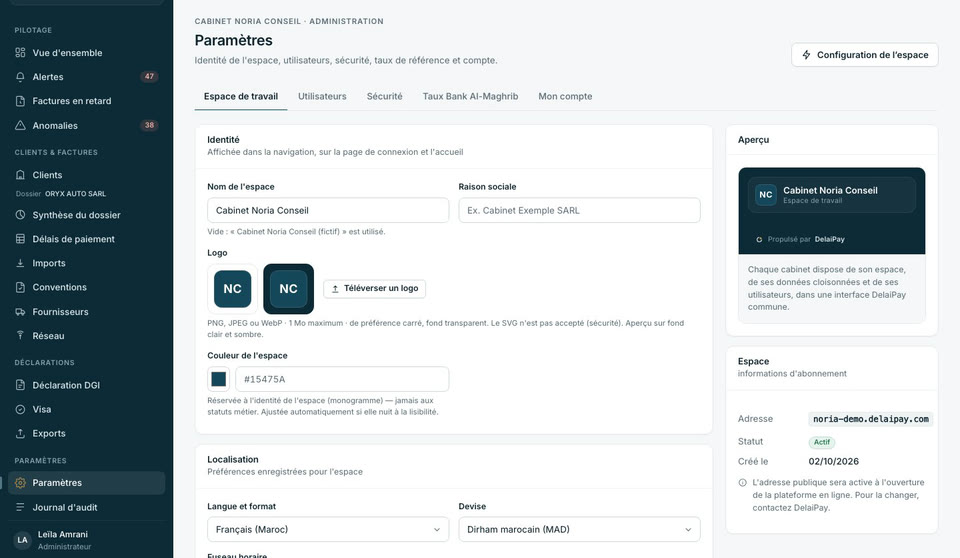Click the upload arrow in Téléverser button
Screen dimensions: 960x558
click(335, 288)
